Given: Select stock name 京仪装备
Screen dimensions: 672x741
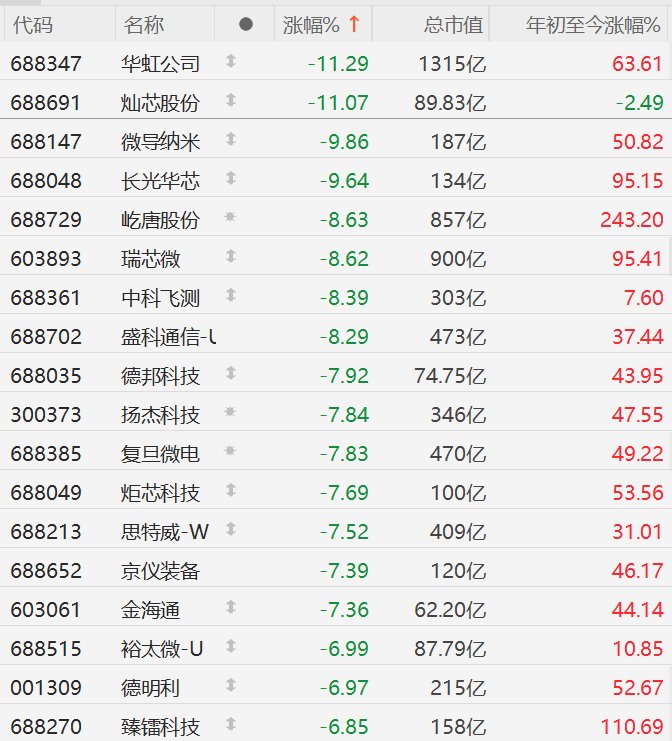Looking at the screenshot, I should point(160,571).
